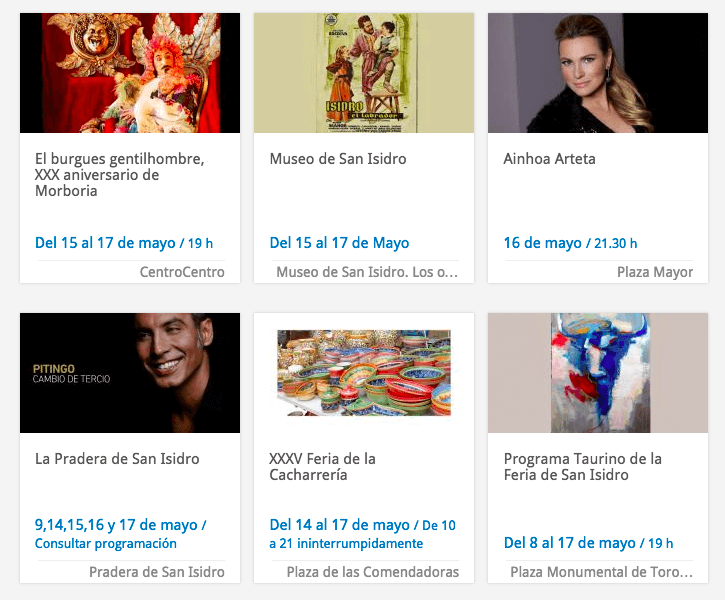Click the Plaza Mayor venue label
Image resolution: width=725 pixels, height=600 pixels.
pos(655,272)
